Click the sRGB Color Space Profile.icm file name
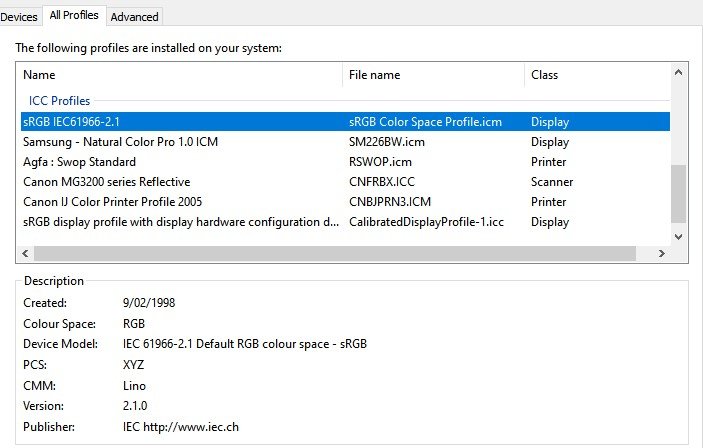 pyautogui.click(x=425, y=122)
